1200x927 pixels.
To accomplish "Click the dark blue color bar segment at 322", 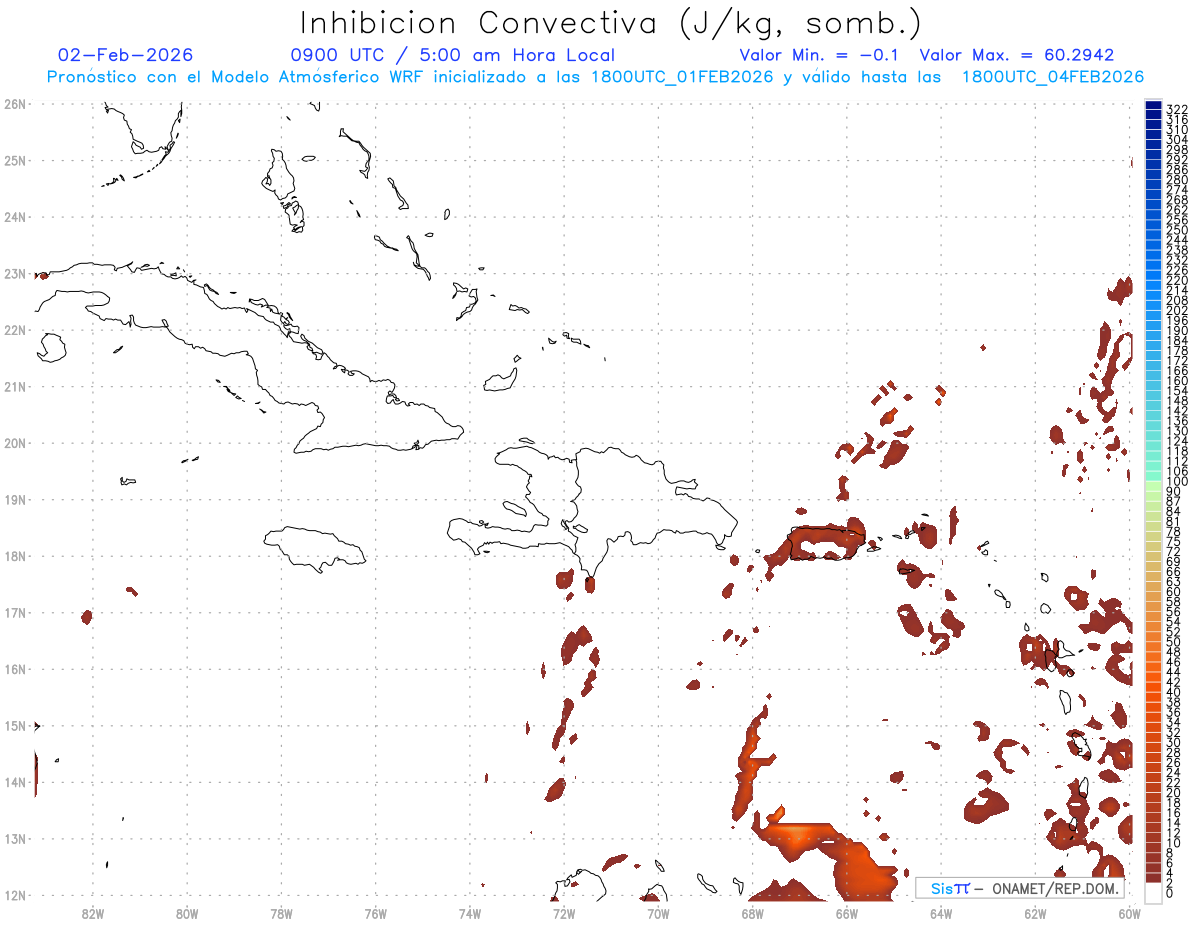I will click(x=1153, y=106).
